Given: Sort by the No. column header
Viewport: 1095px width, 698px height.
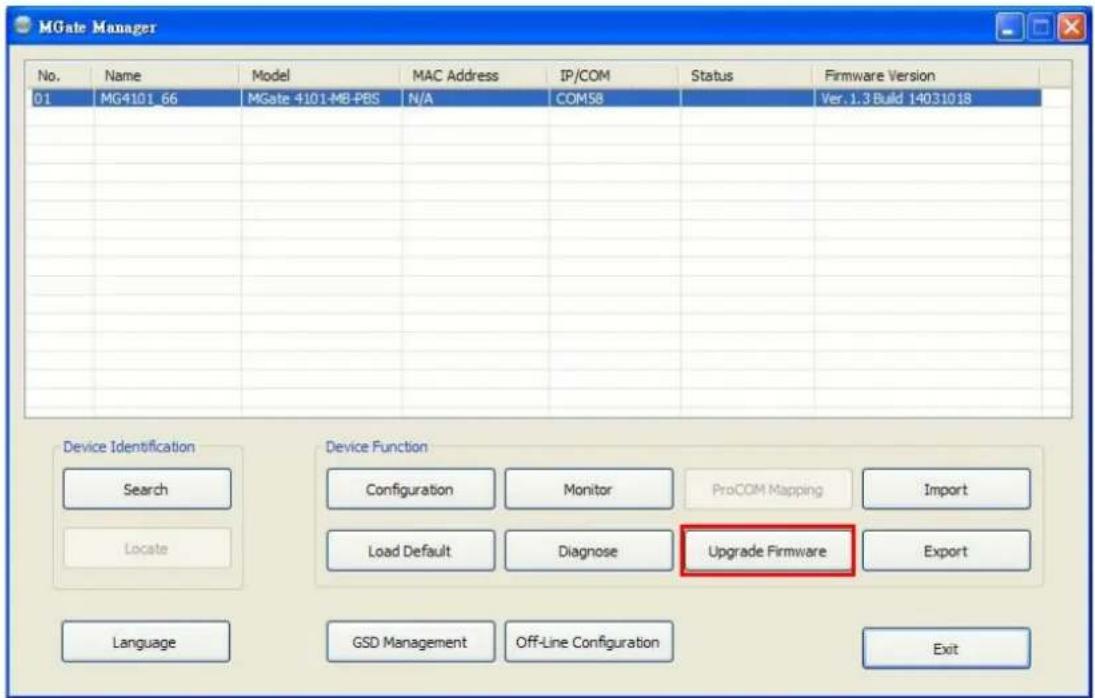Looking at the screenshot, I should pos(59,75).
